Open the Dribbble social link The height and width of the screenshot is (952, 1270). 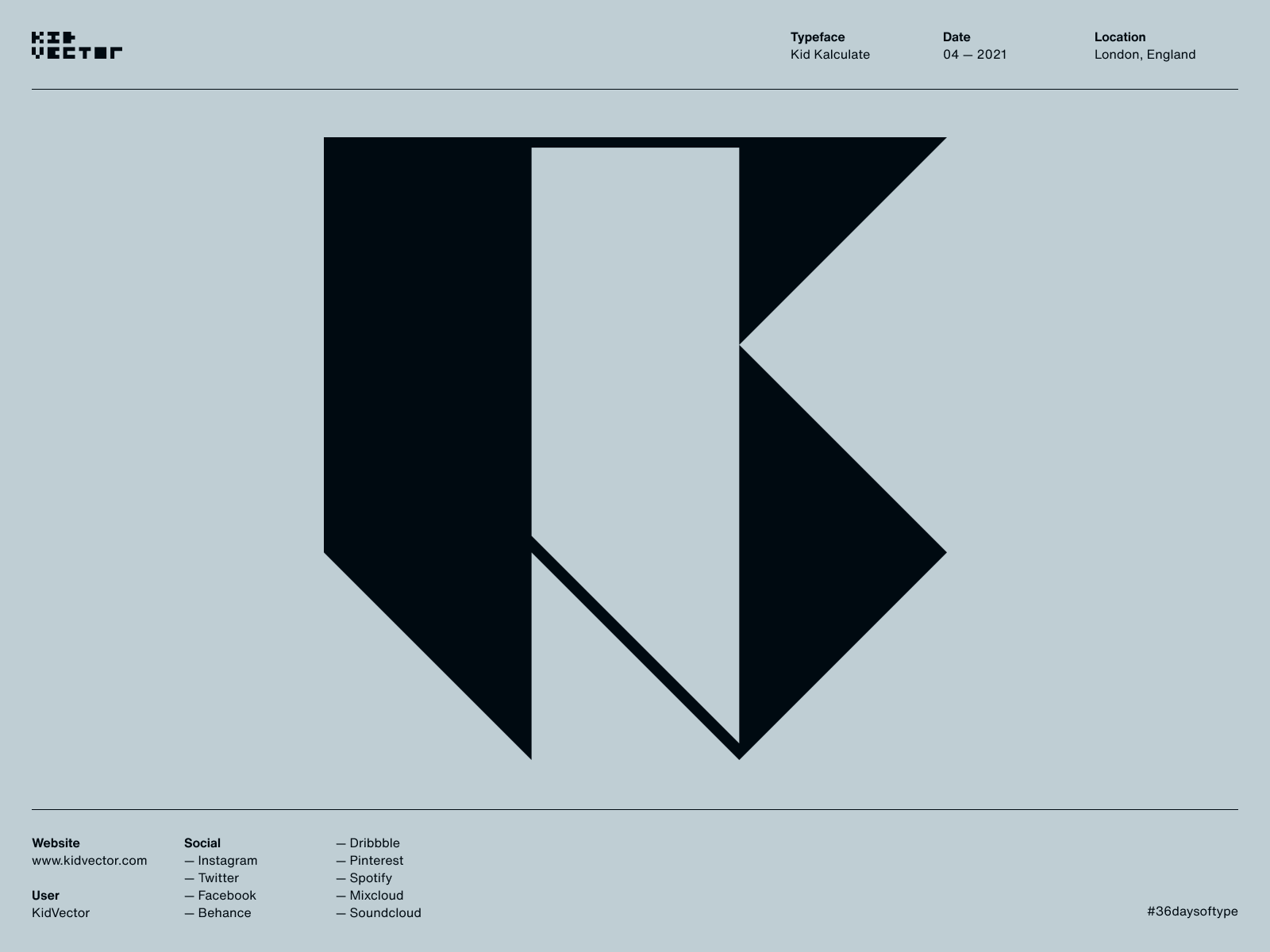(x=375, y=843)
